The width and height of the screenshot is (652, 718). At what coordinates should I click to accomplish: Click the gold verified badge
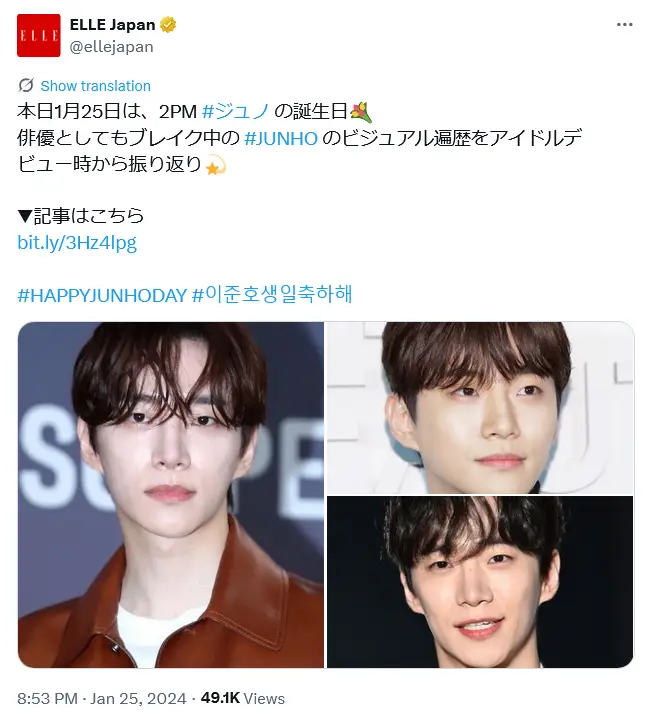click(168, 25)
